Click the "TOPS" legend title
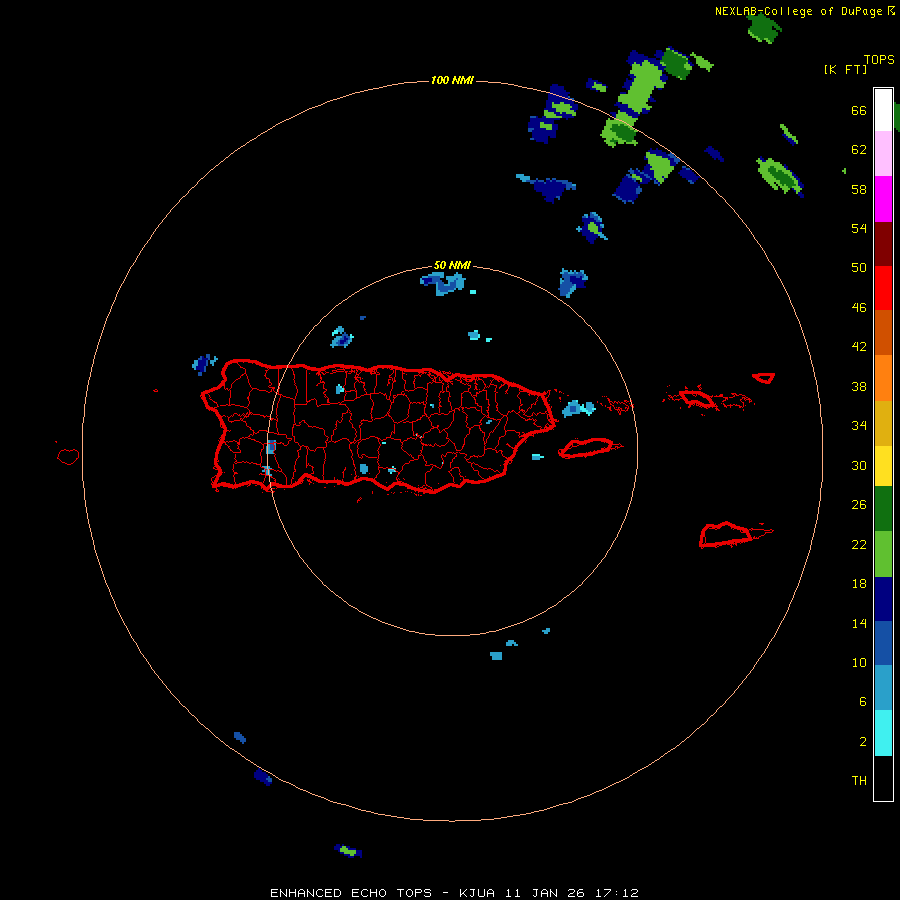This screenshot has height=900, width=900. click(x=879, y=59)
